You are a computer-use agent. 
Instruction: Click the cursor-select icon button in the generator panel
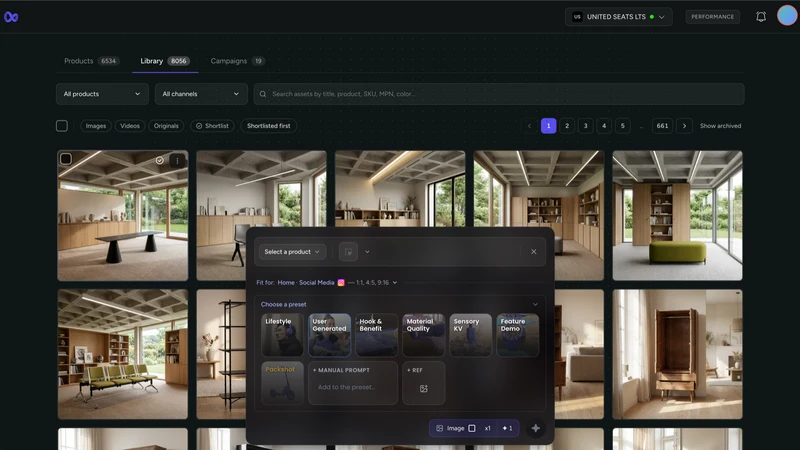[348, 252]
